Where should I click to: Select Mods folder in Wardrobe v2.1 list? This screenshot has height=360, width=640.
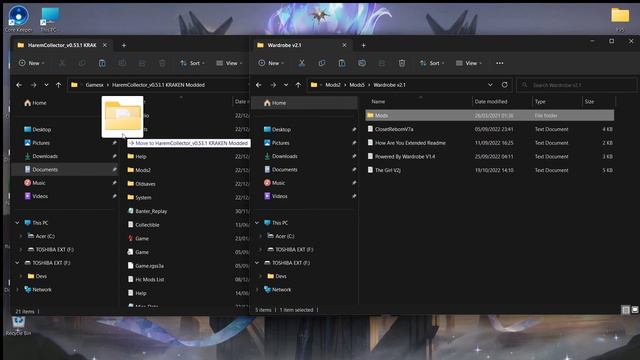pos(489,116)
